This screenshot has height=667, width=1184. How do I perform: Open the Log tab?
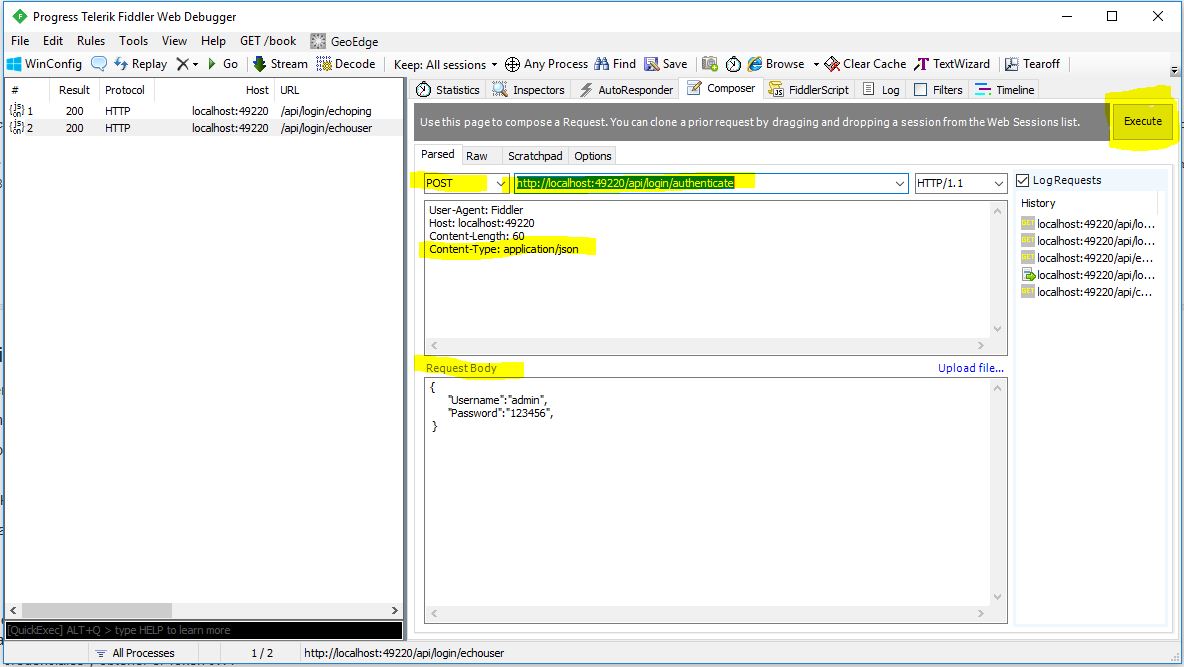881,90
